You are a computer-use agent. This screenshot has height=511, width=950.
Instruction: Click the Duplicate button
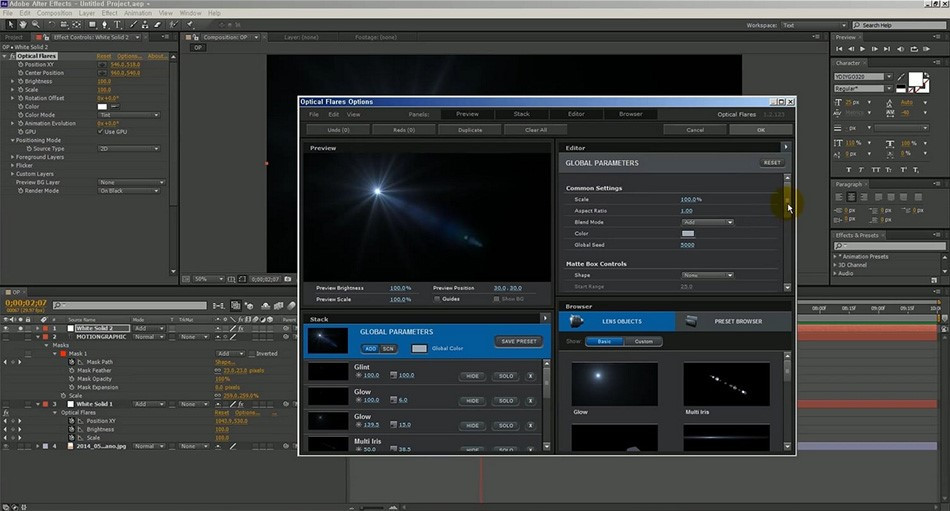470,130
